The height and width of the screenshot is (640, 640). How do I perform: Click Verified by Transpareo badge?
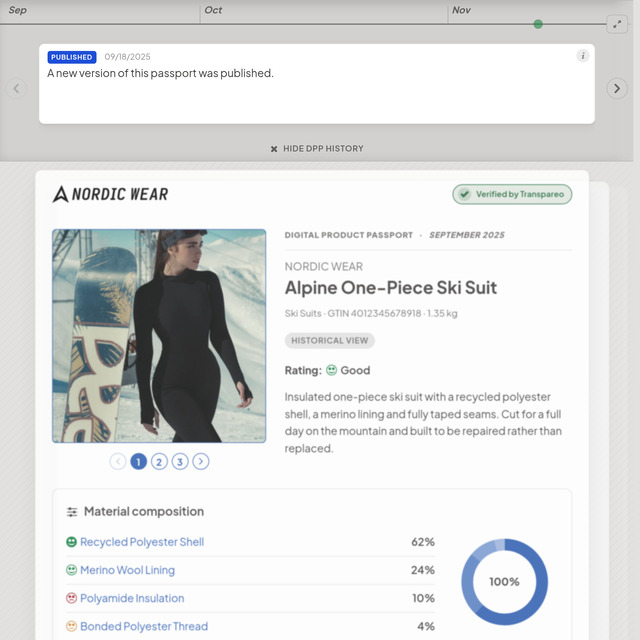point(512,194)
